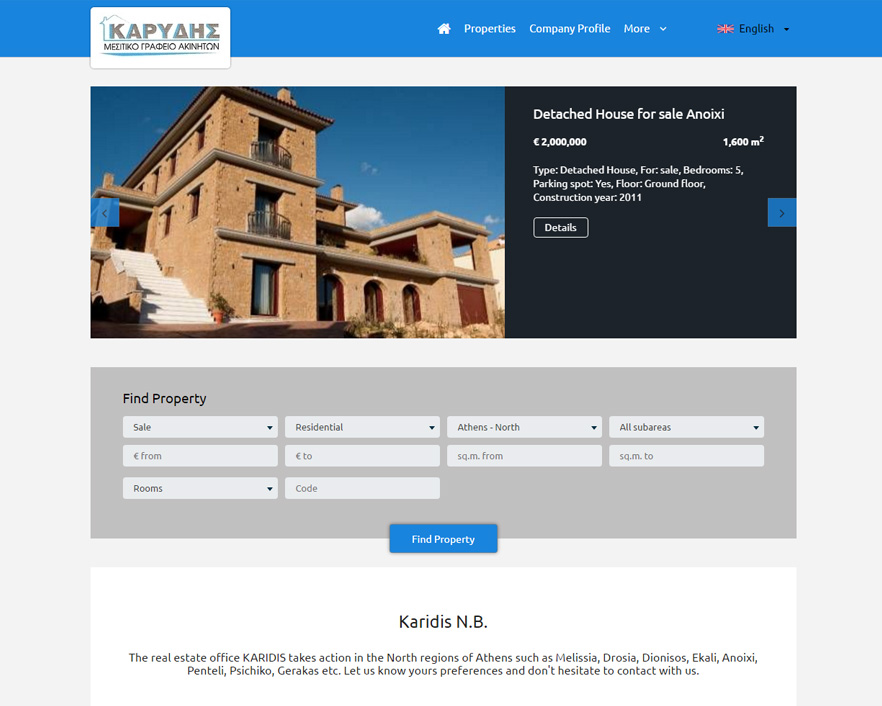Image resolution: width=882 pixels, height=706 pixels.
Task: Open the Athens - North area dropdown
Action: click(524, 427)
